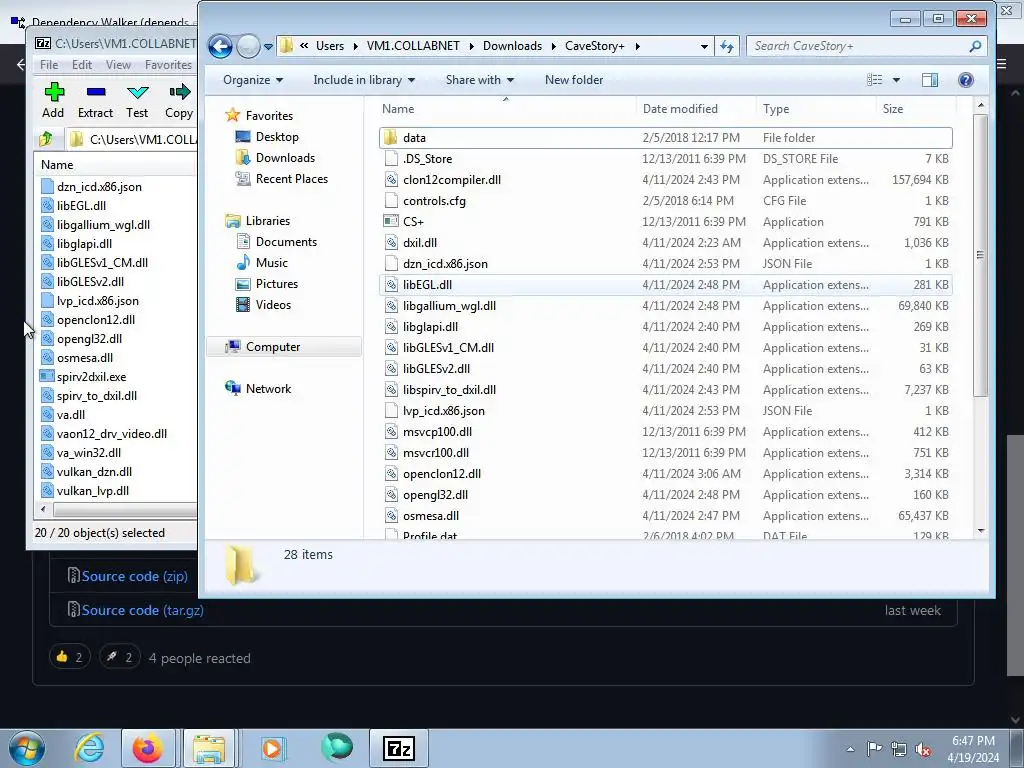Open the Windows Start menu

(x=27, y=748)
